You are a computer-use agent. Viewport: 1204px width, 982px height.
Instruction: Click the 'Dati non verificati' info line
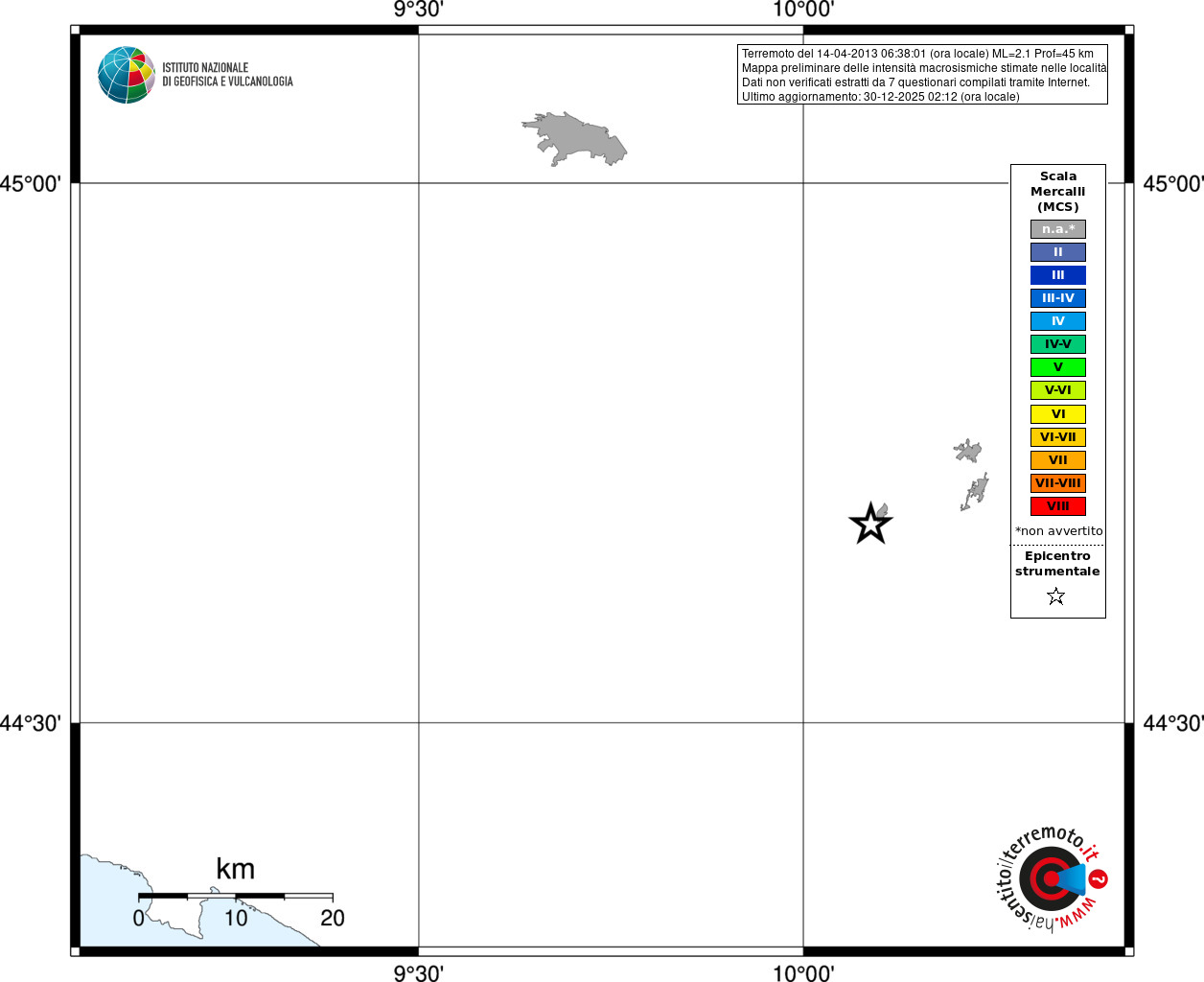(915, 82)
